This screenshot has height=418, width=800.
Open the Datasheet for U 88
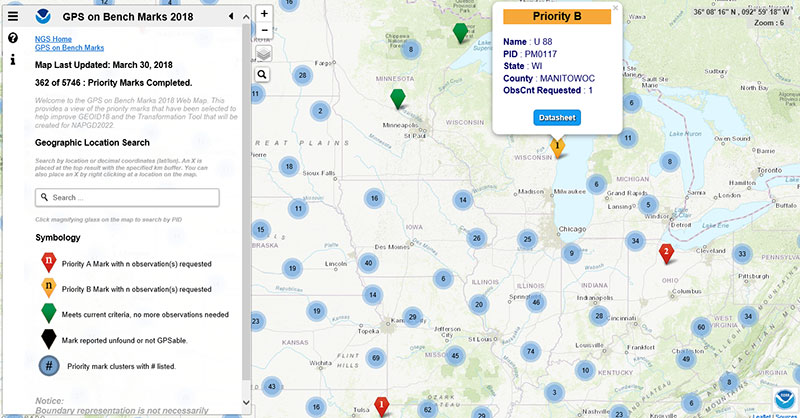556,118
